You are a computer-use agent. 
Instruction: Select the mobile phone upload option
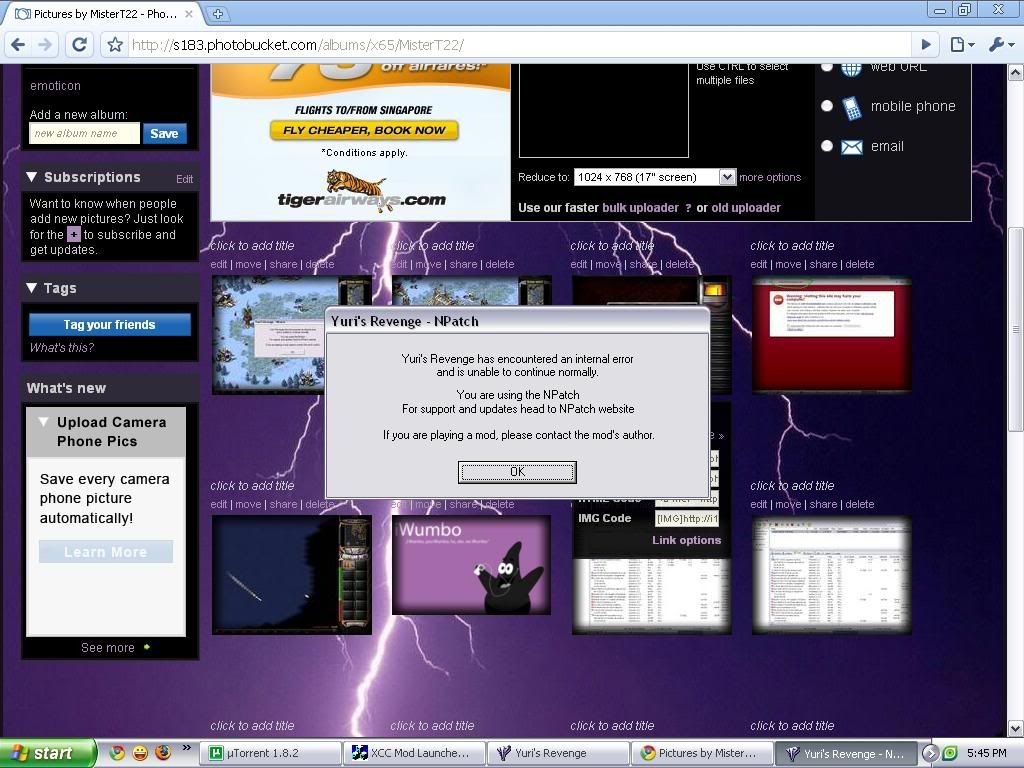827,106
